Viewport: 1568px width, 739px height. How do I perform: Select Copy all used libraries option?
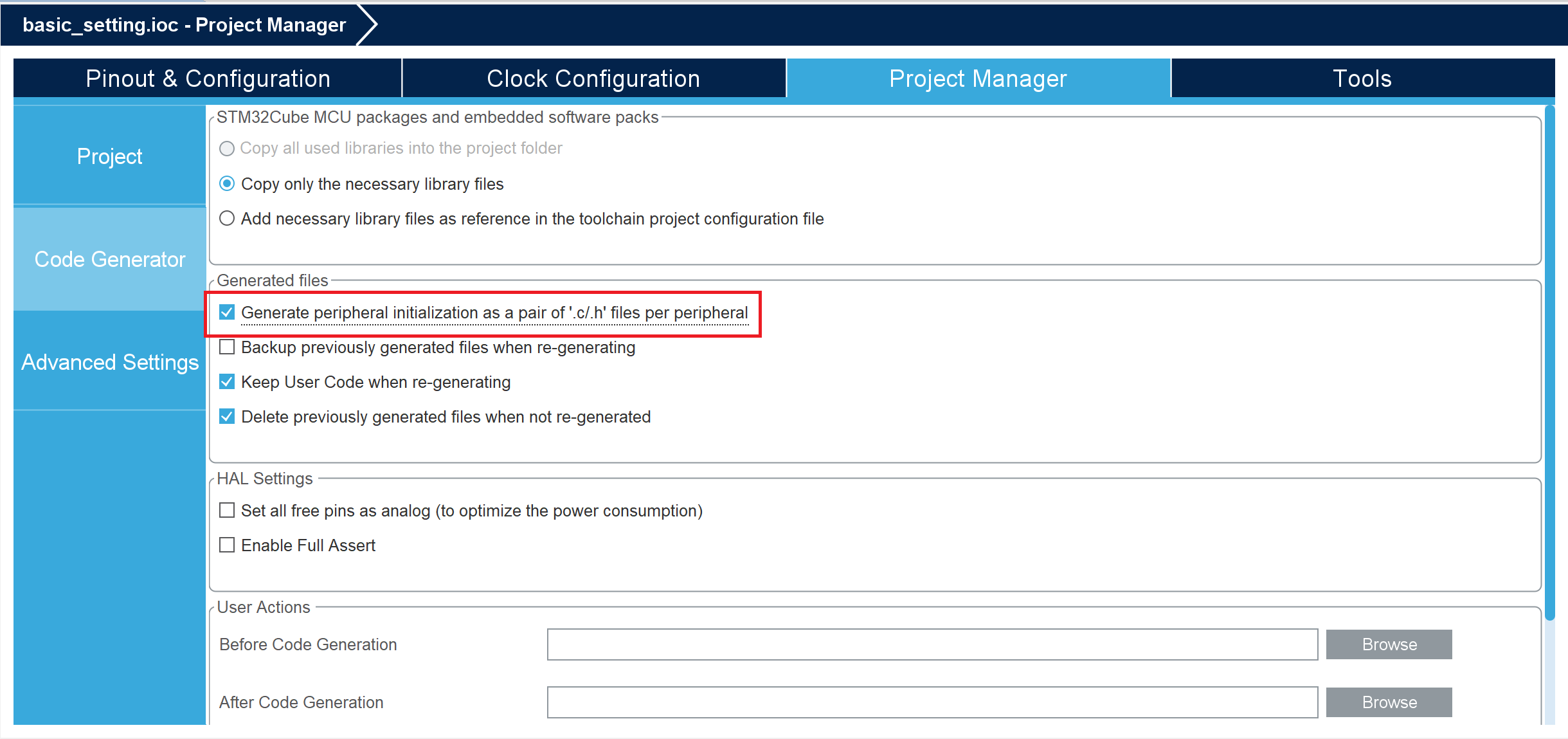click(227, 149)
